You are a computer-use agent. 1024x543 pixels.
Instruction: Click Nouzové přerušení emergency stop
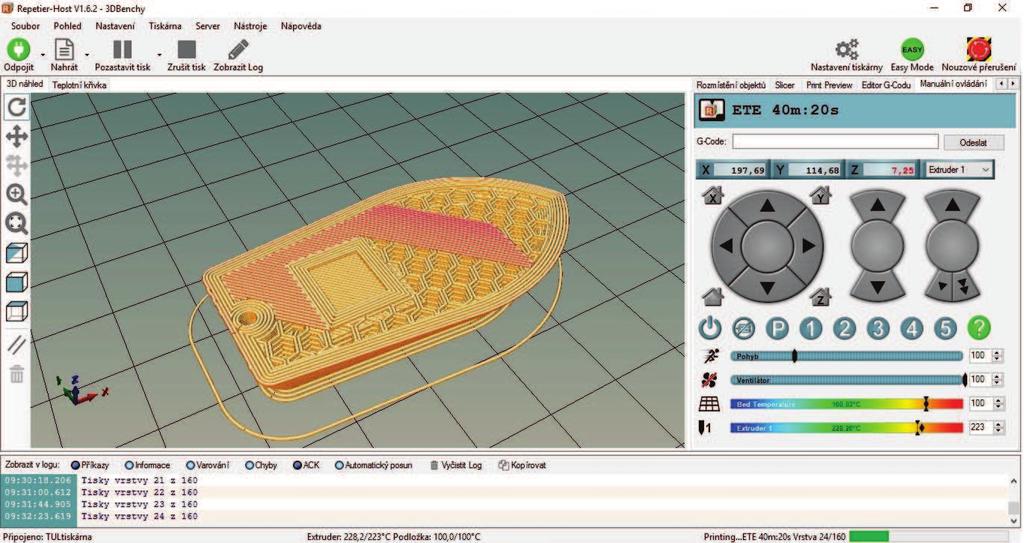978,49
